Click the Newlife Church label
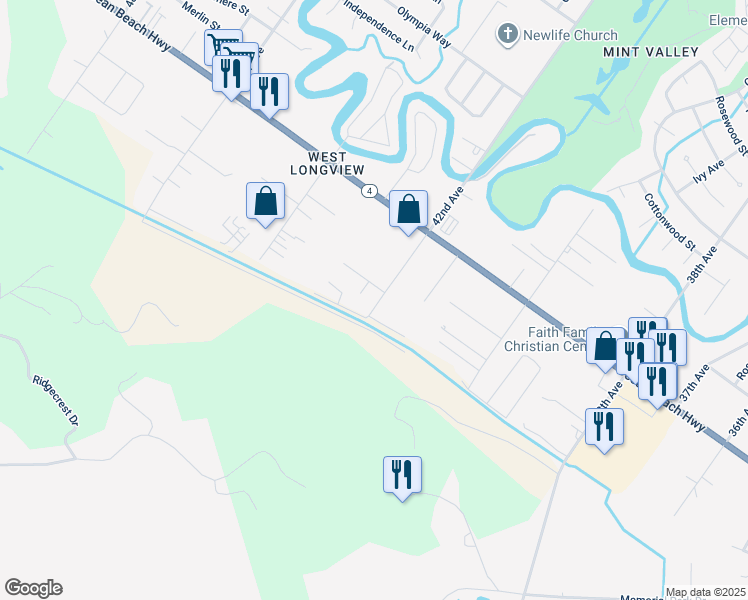This screenshot has height=600, width=748. click(570, 35)
